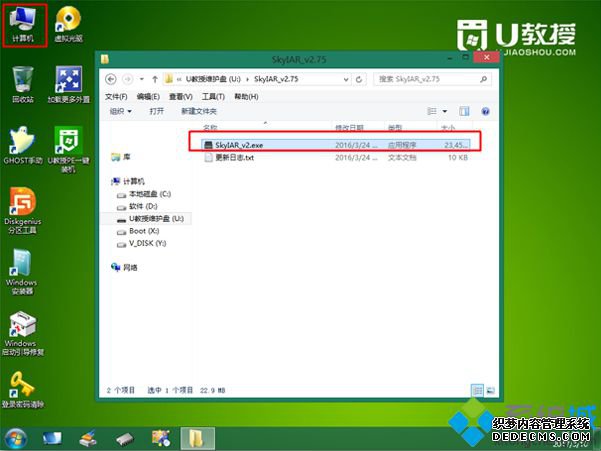Click the search magnifier icon
This screenshot has height=451, width=601.
point(484,79)
